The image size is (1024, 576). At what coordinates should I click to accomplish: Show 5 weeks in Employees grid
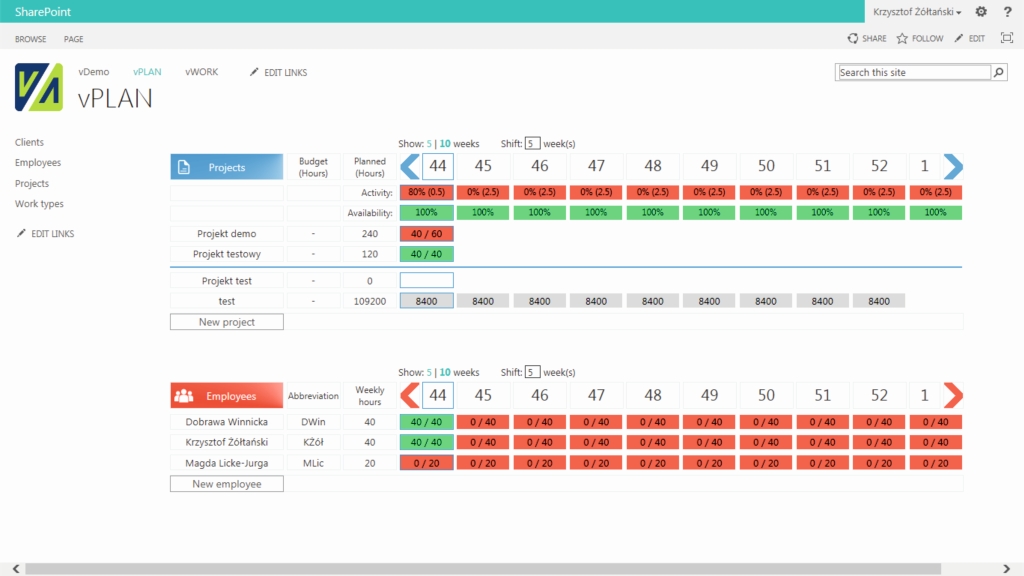tap(429, 372)
